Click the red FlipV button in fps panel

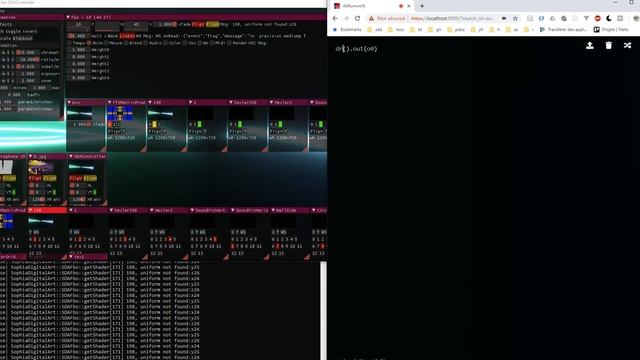tap(198, 24)
